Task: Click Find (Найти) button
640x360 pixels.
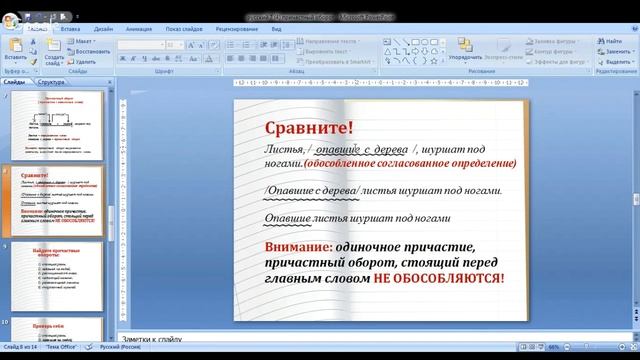Action: [x=609, y=41]
